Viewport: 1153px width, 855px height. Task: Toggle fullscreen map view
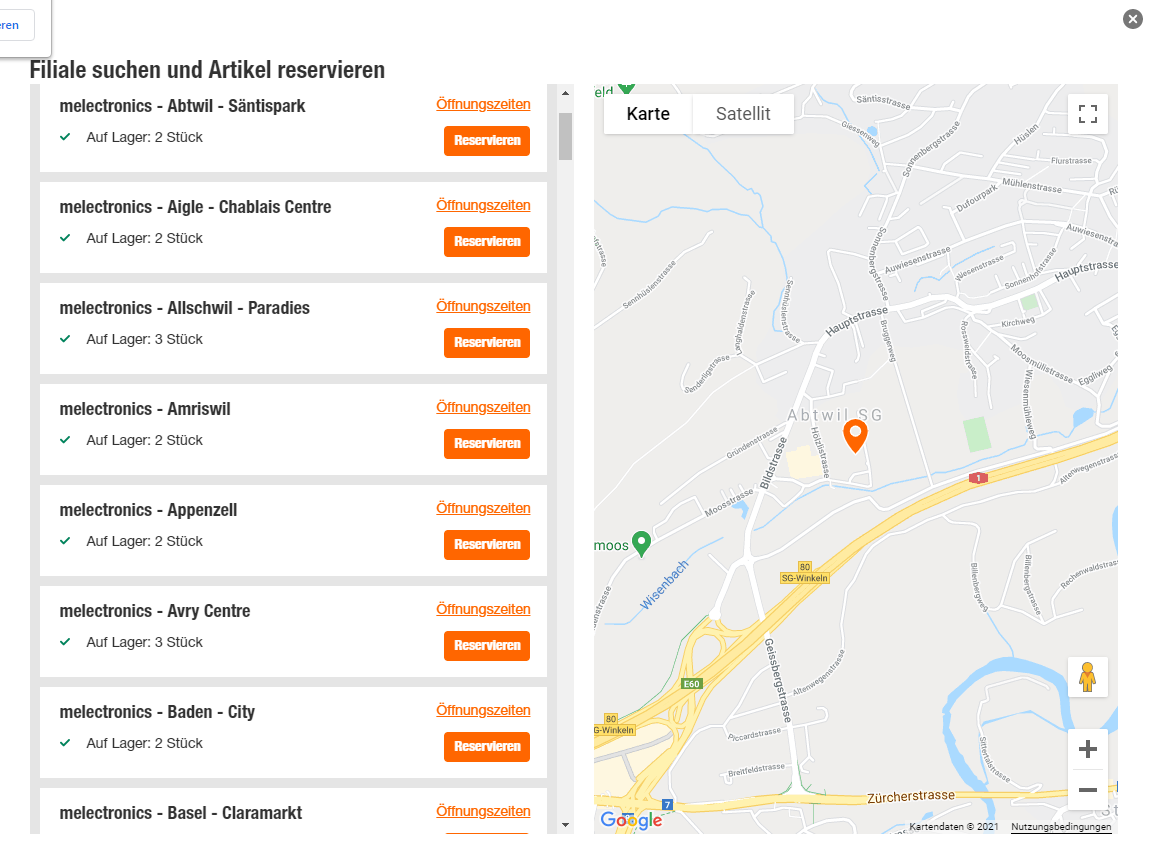1088,114
